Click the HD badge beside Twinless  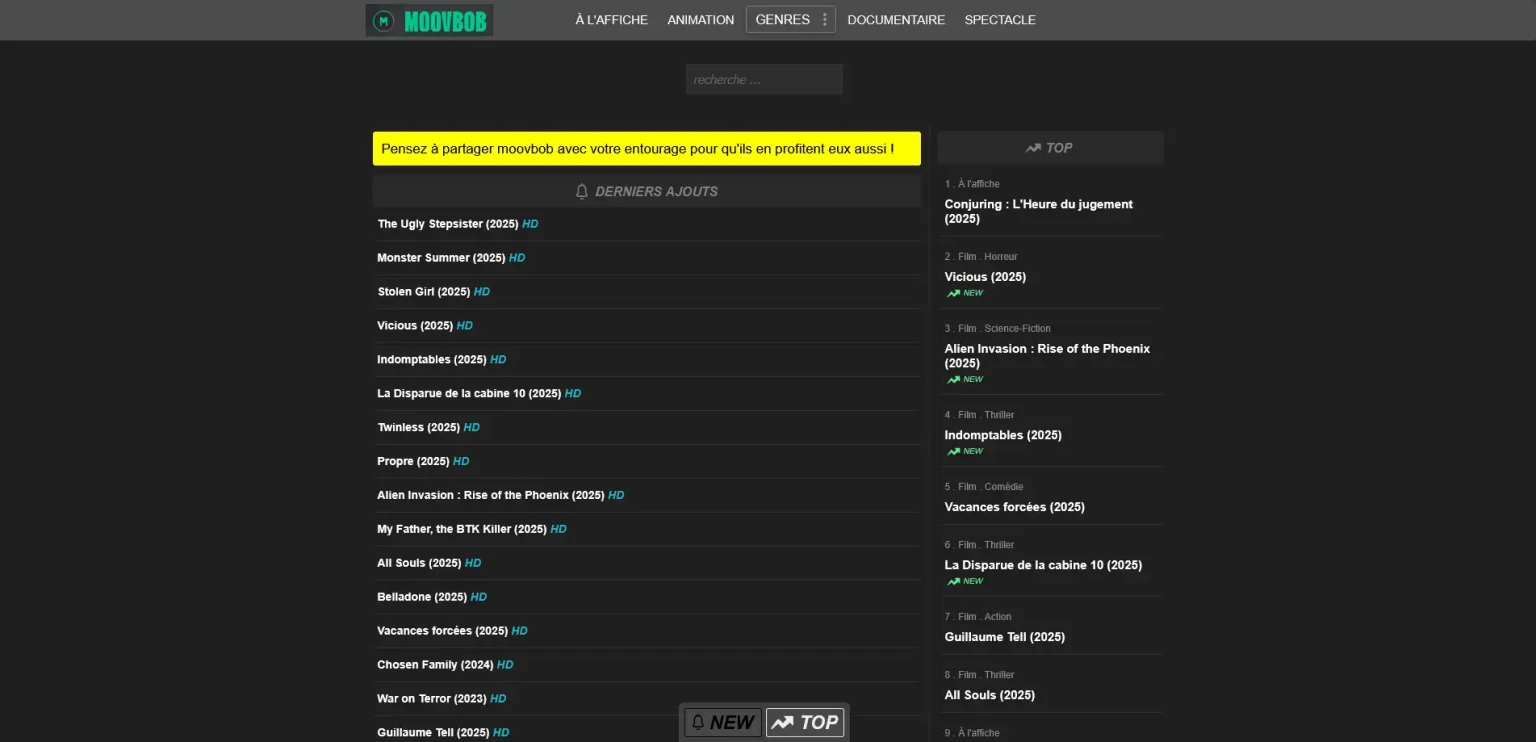tap(472, 428)
